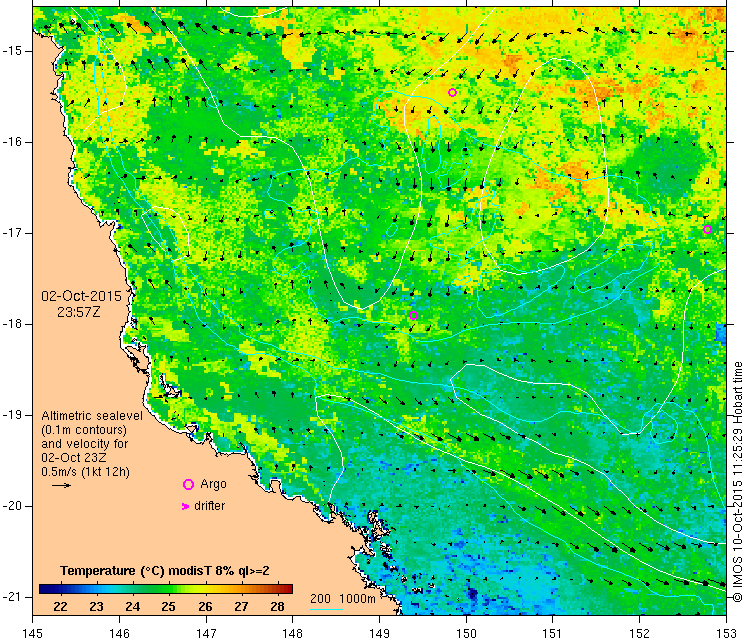
Task: Click the Argo marker near 15.5S, 149.8E
Action: [452, 92]
